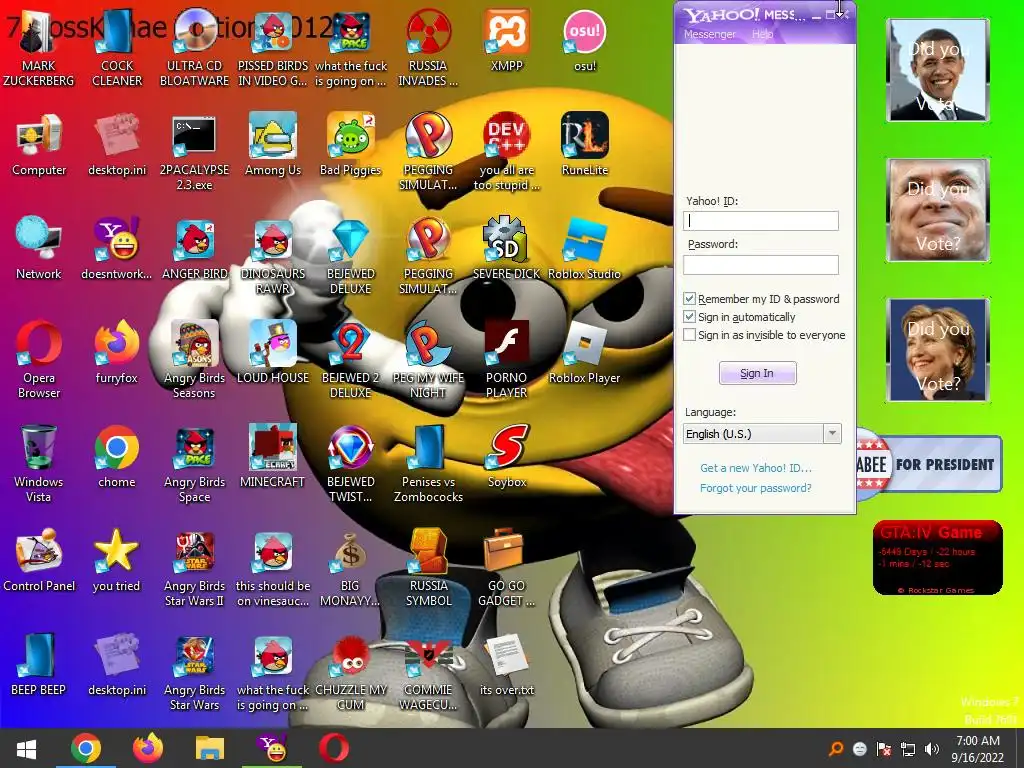Open the Help menu in Yahoo Messenger
Image resolution: width=1024 pixels, height=768 pixels.
point(762,34)
